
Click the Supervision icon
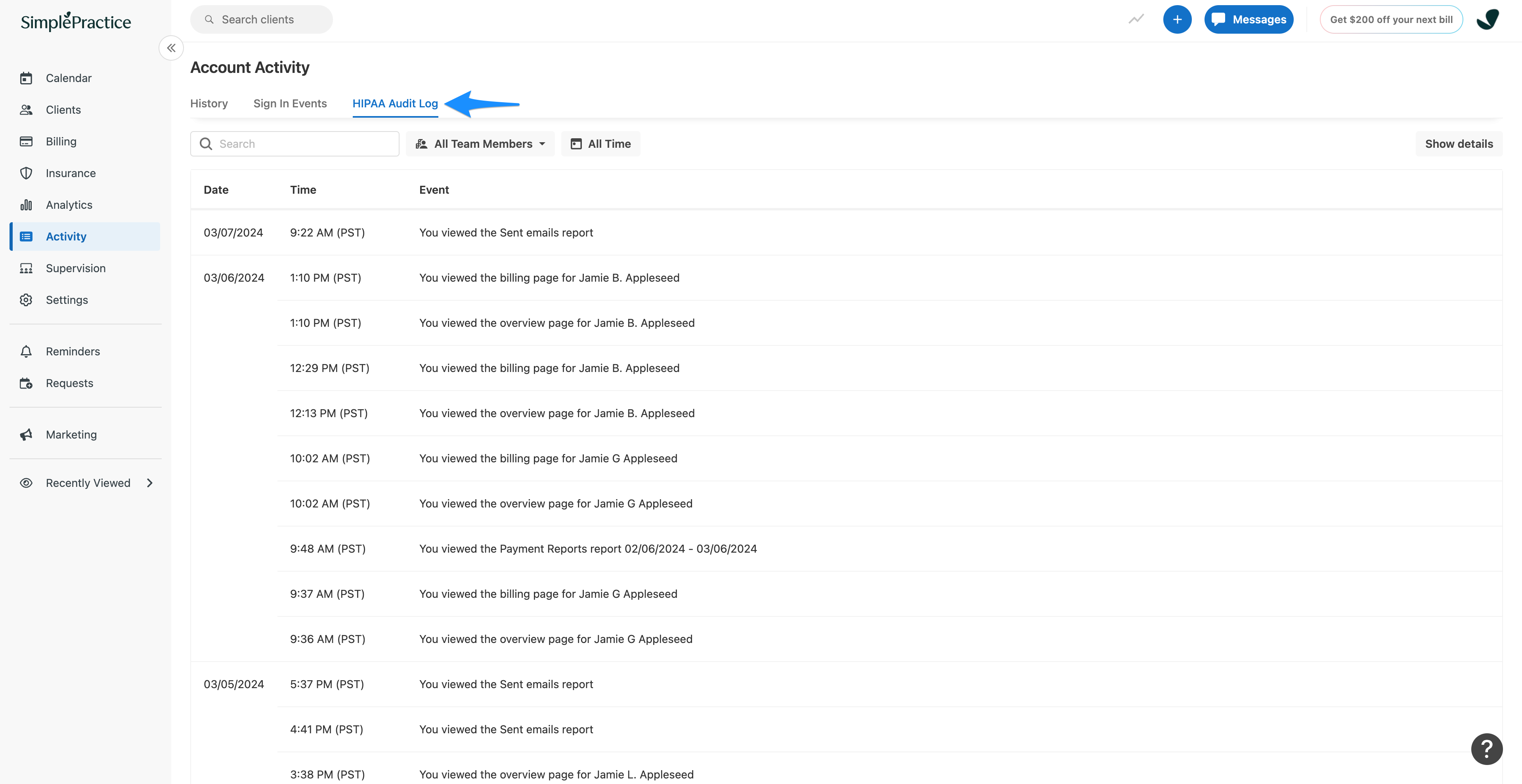[x=26, y=268]
